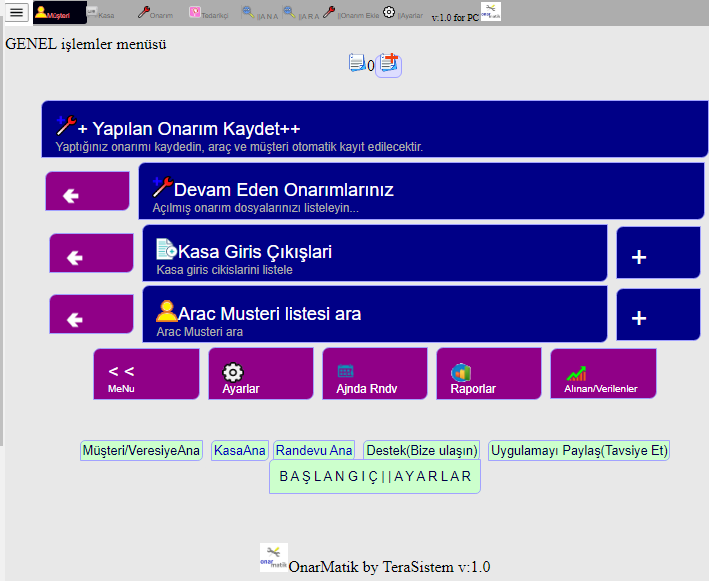Click the add note icon with red plus
This screenshot has height=581, width=709.
(388, 65)
